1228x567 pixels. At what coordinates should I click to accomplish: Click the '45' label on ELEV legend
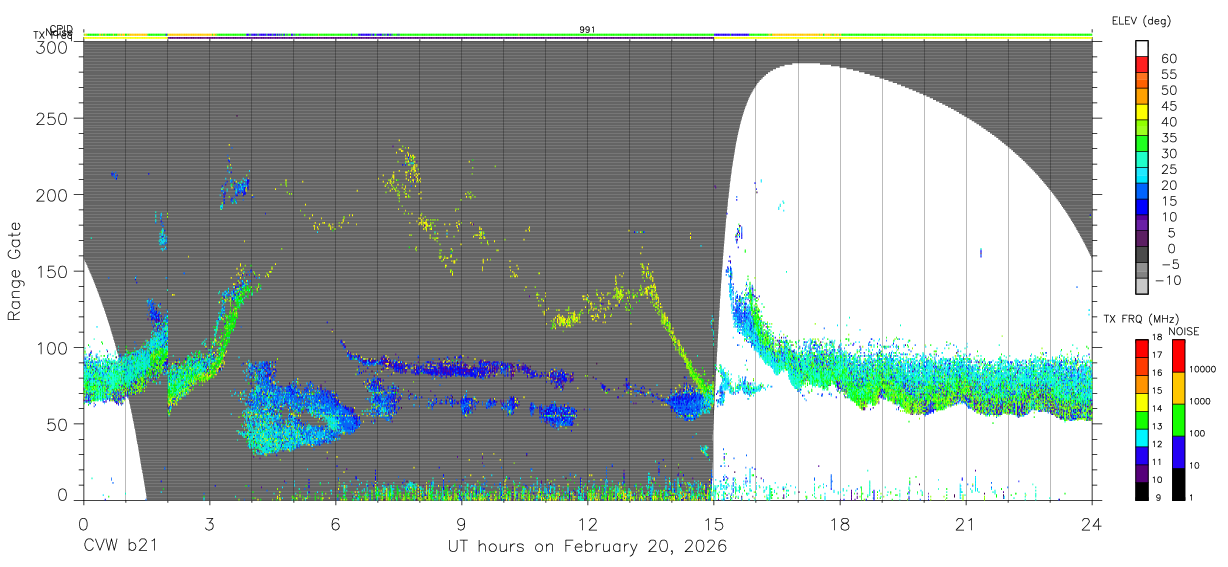tap(1168, 107)
